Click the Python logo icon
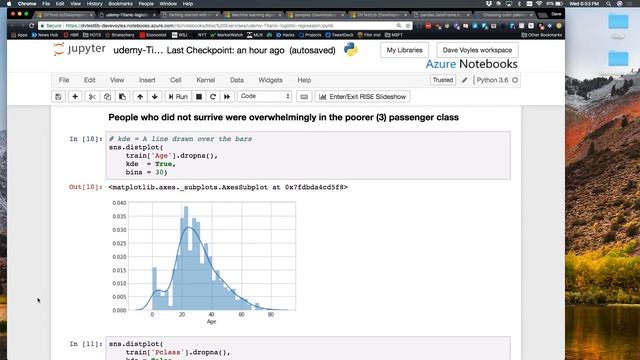Screen dimensions: 640x360 click(x=351, y=50)
